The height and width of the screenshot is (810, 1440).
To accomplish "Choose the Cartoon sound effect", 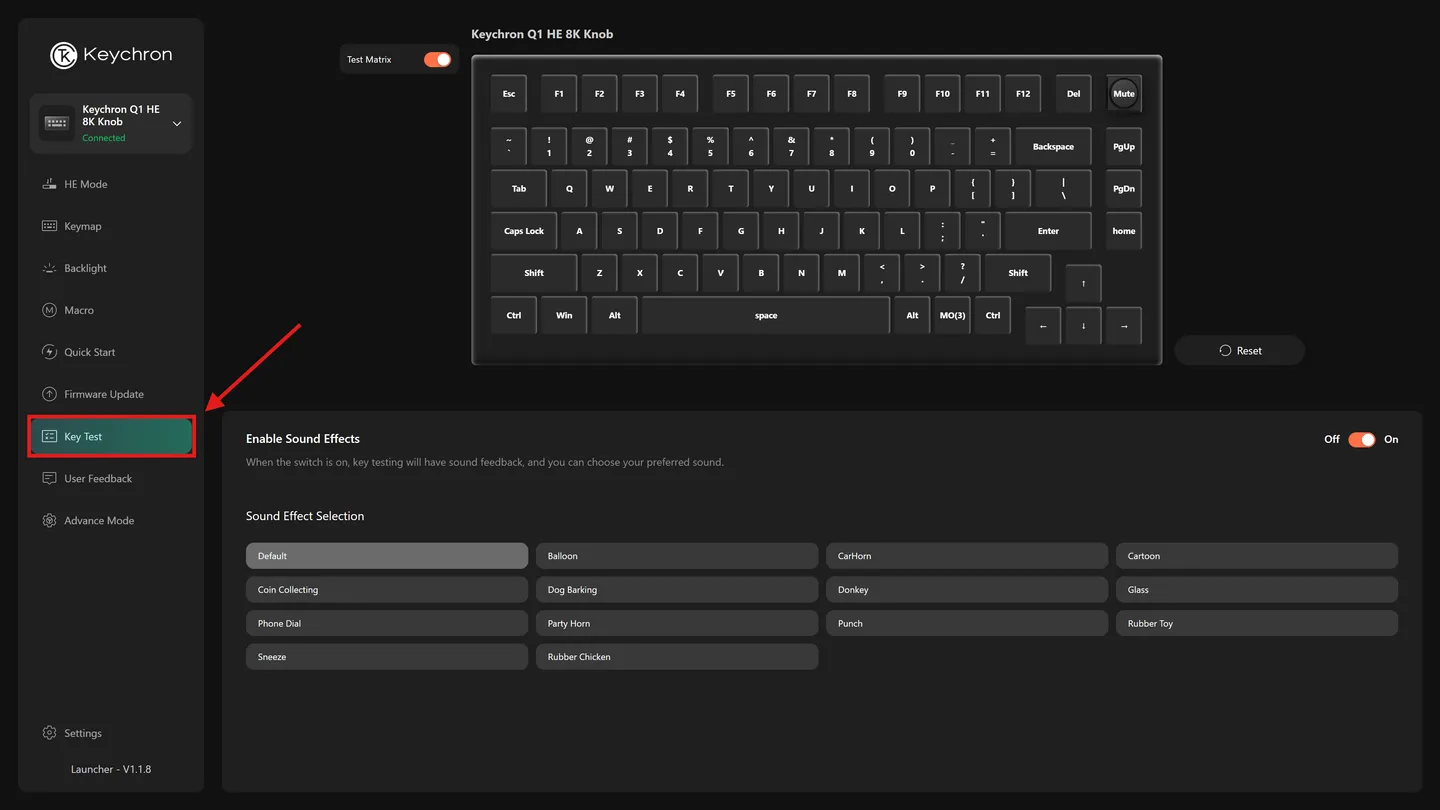I will pos(1257,556).
